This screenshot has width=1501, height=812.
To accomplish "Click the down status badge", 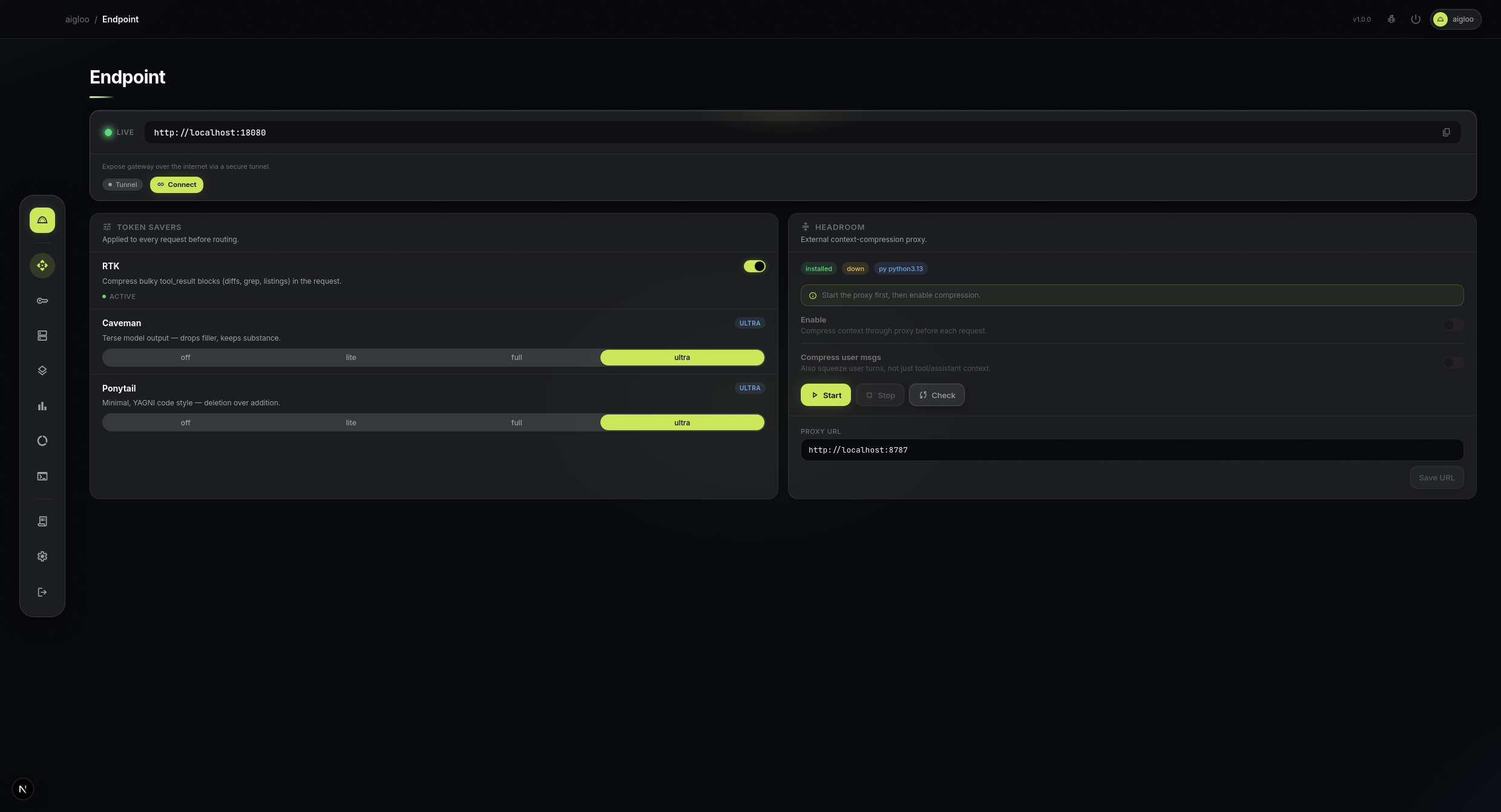I will 855,269.
